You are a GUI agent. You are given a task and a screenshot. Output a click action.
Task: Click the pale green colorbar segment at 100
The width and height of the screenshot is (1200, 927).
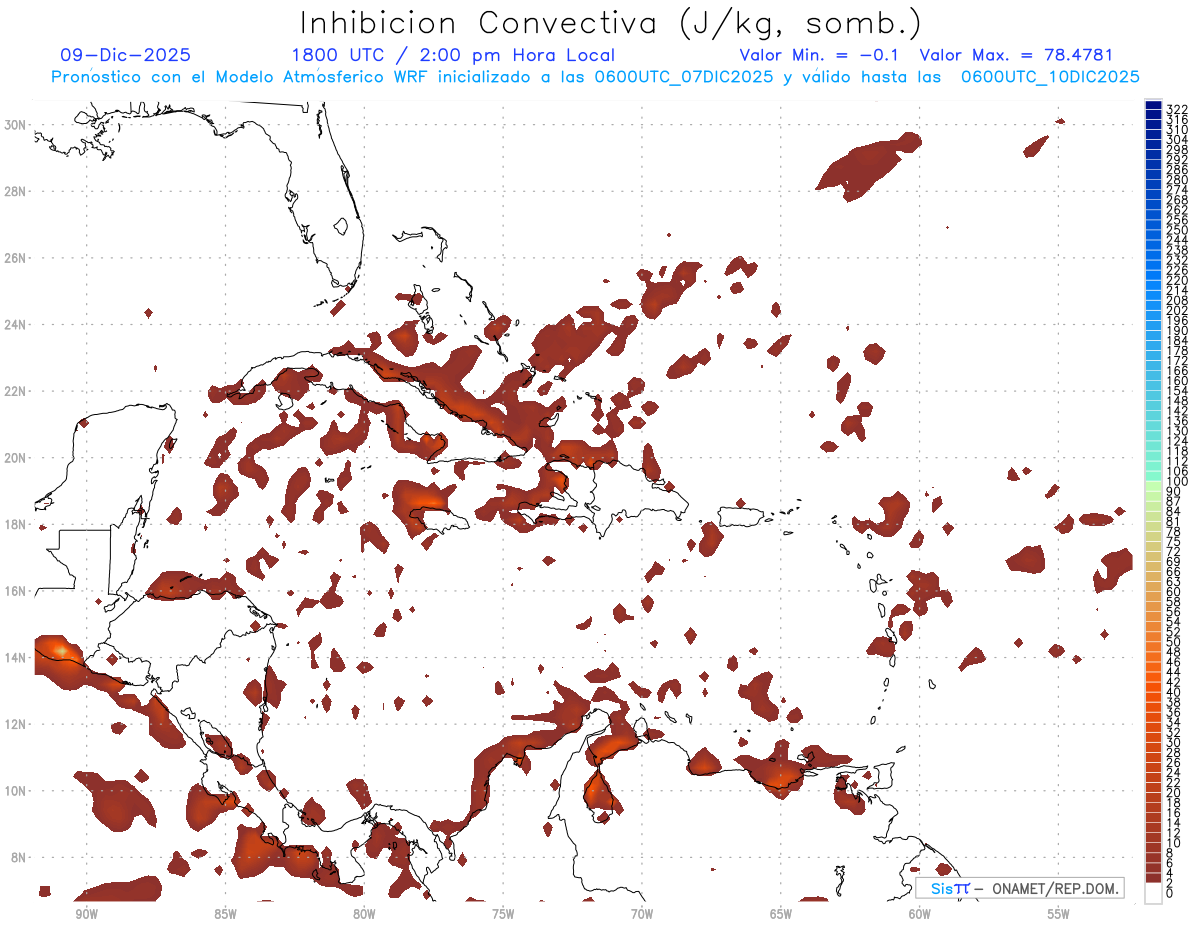coord(1153,486)
